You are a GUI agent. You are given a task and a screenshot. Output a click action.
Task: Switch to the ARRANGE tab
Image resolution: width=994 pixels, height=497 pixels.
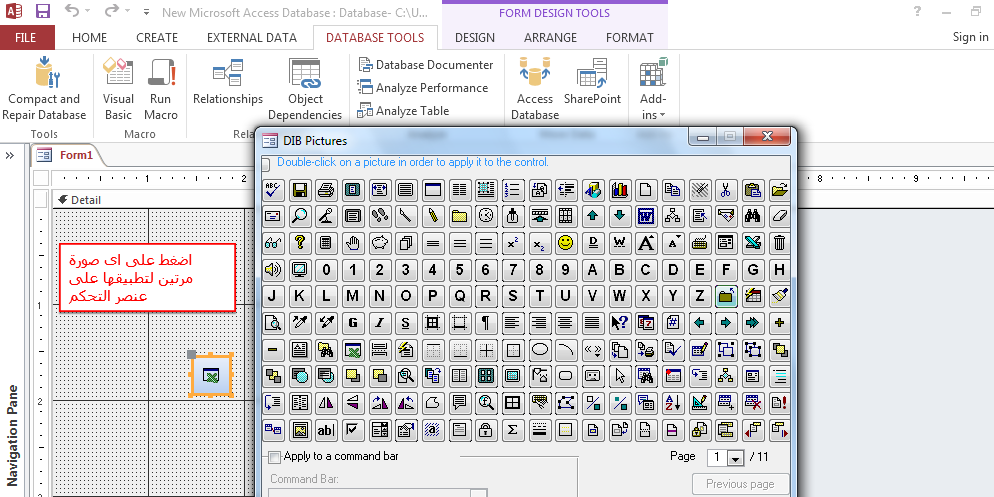click(550, 37)
